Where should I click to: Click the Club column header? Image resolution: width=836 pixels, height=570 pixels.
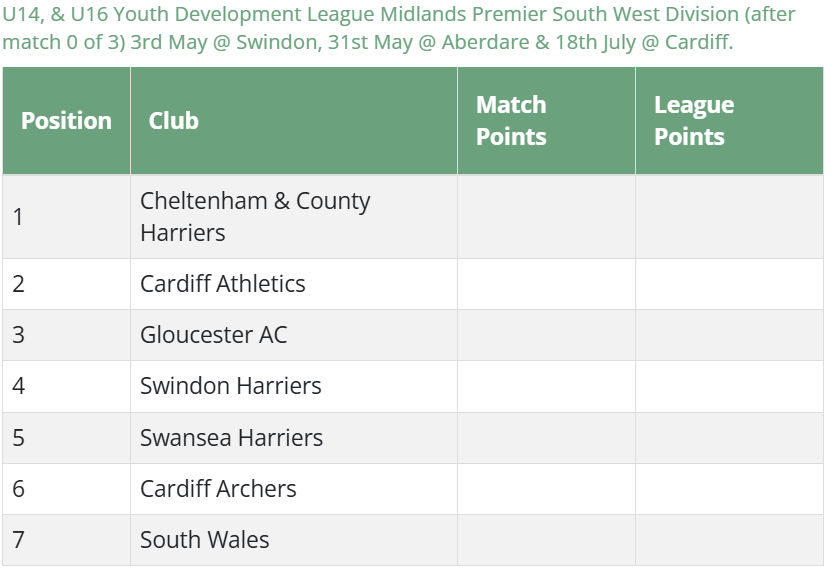pyautogui.click(x=174, y=121)
